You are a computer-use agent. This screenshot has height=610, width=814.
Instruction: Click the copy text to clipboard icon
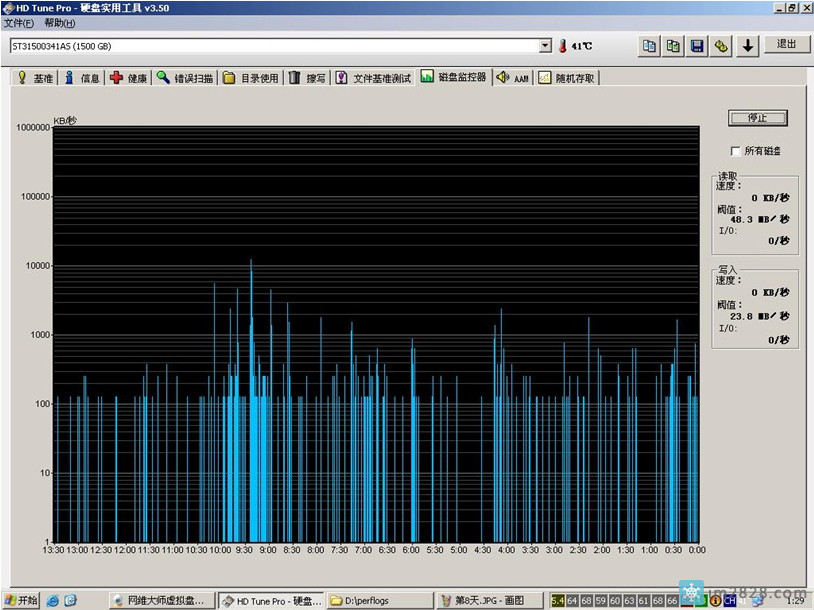point(650,46)
